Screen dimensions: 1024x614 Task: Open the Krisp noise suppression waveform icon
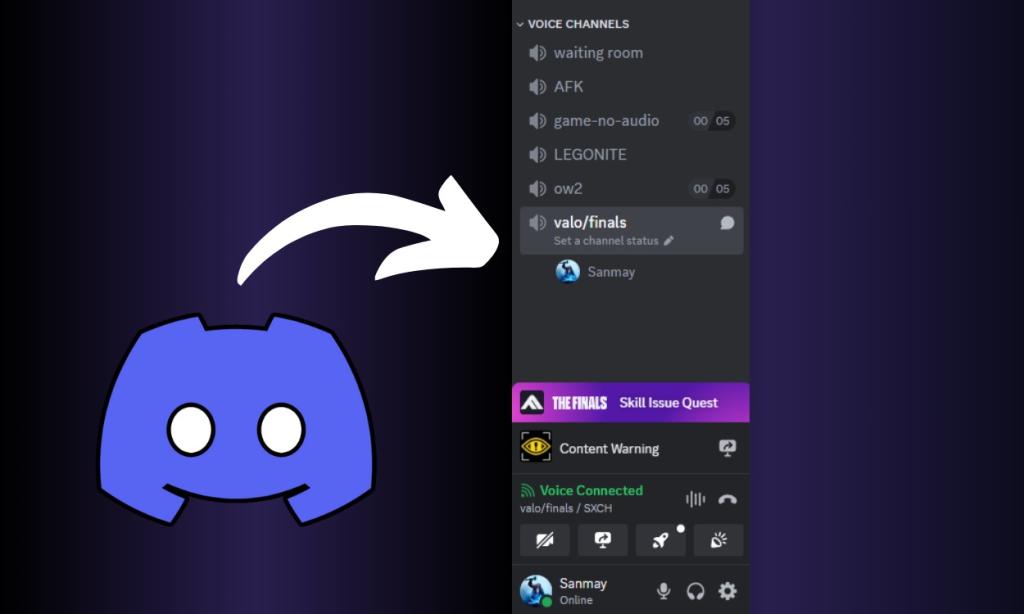click(x=695, y=498)
